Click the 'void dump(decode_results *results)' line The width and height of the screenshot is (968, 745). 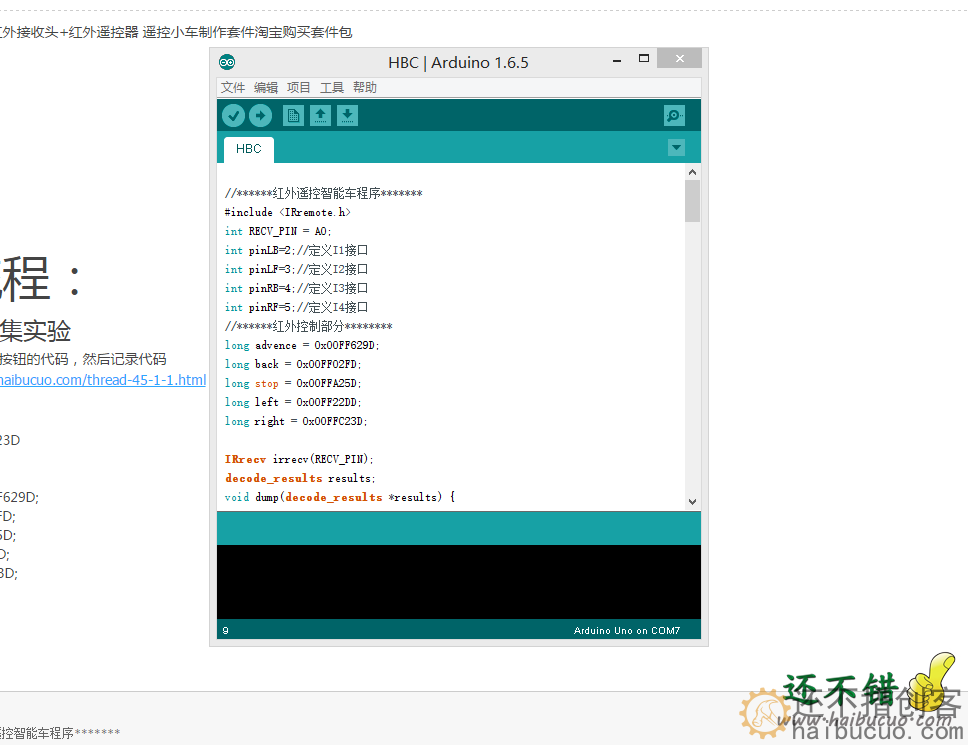(340, 497)
